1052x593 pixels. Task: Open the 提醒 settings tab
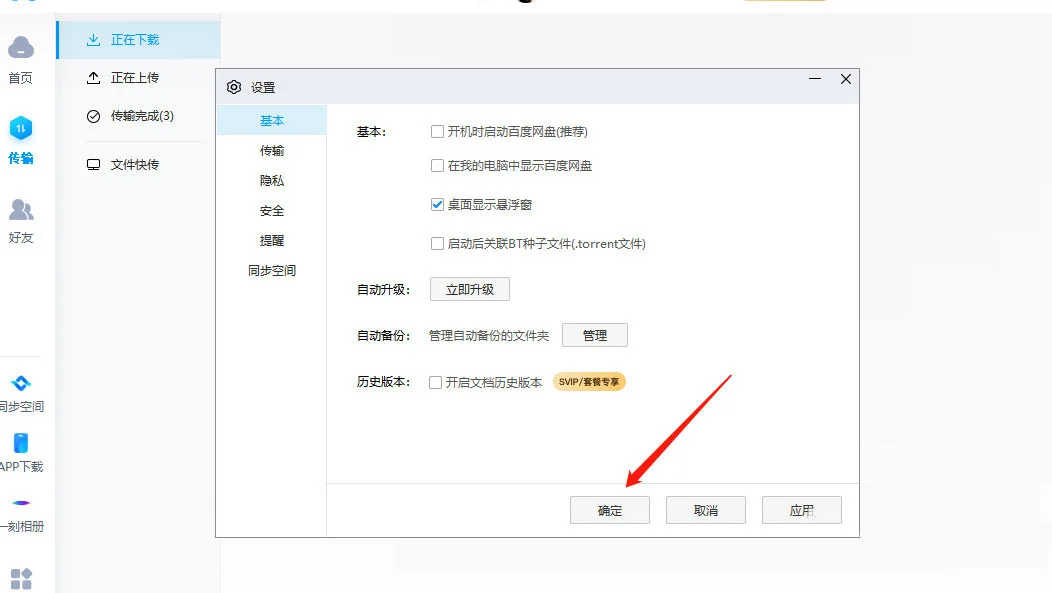(272, 240)
